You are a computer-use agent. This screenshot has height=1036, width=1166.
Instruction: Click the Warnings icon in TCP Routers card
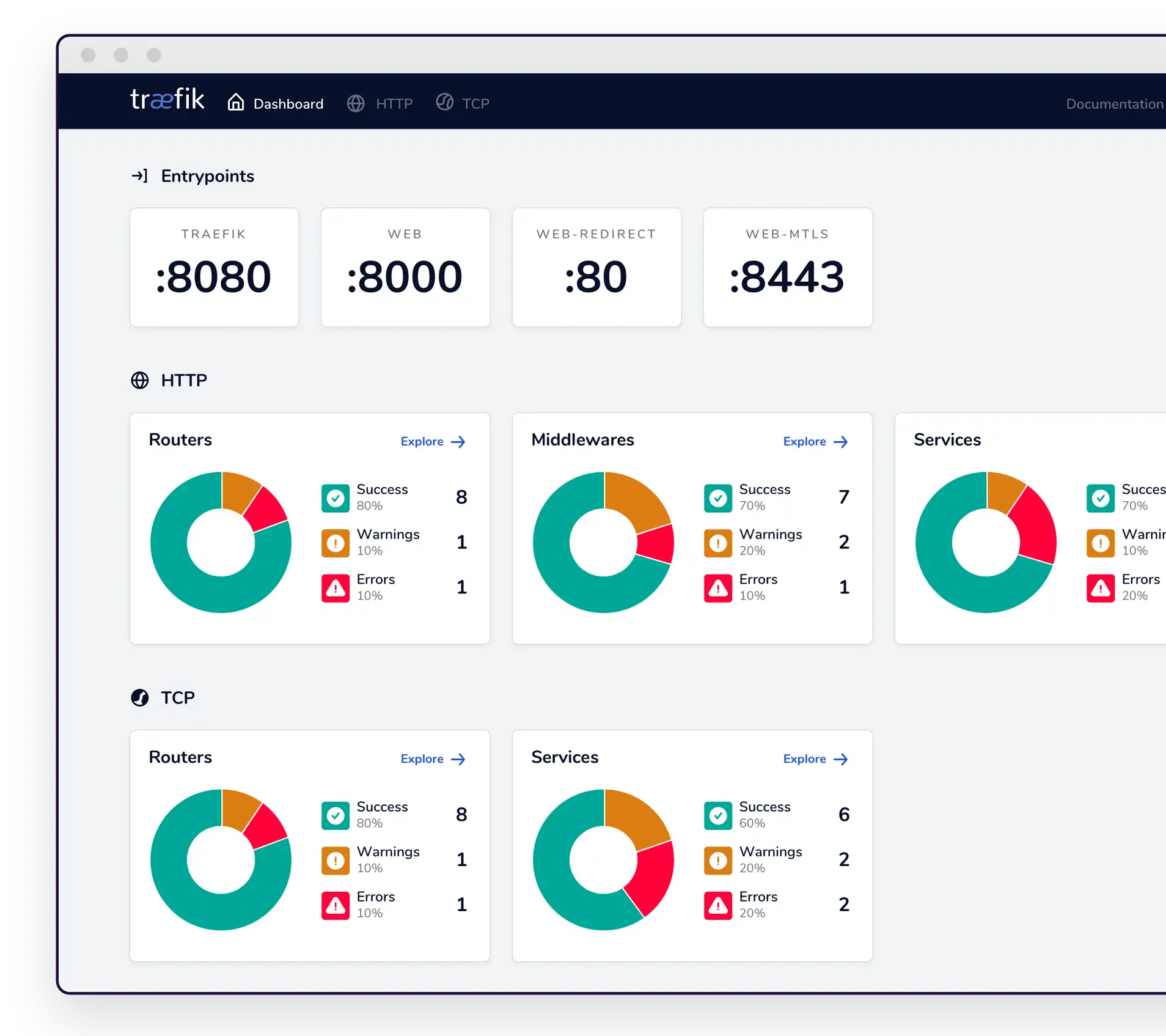click(335, 860)
